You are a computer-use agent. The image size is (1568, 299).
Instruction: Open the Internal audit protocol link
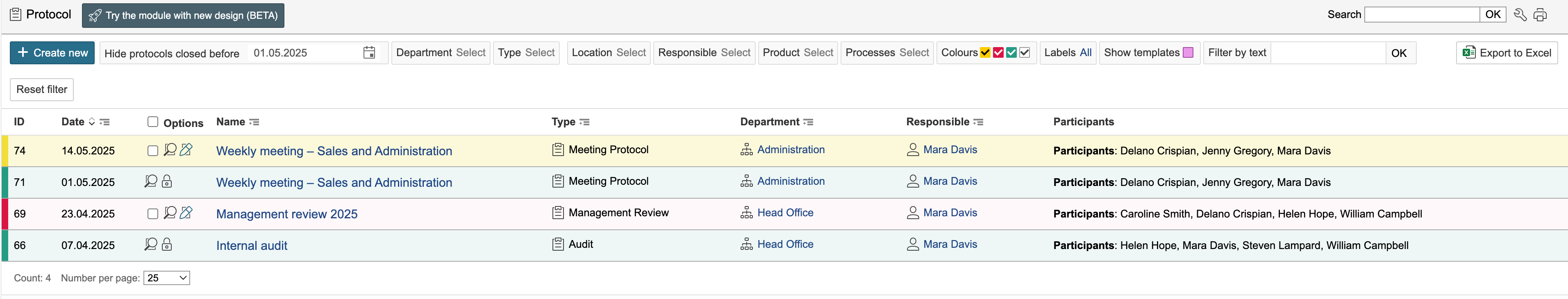click(x=251, y=245)
